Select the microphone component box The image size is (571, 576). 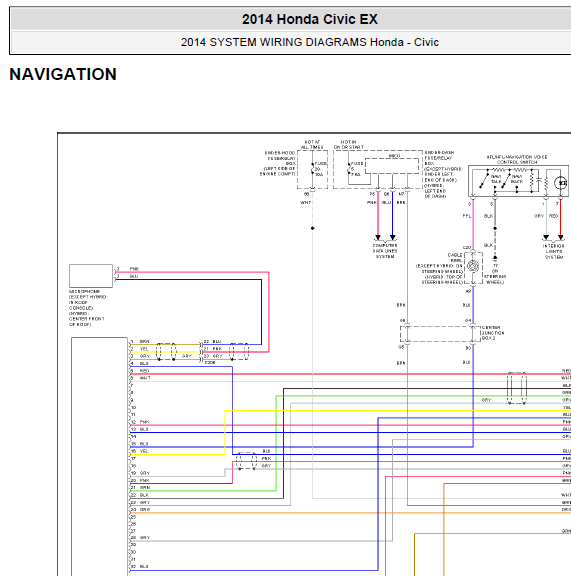point(91,276)
